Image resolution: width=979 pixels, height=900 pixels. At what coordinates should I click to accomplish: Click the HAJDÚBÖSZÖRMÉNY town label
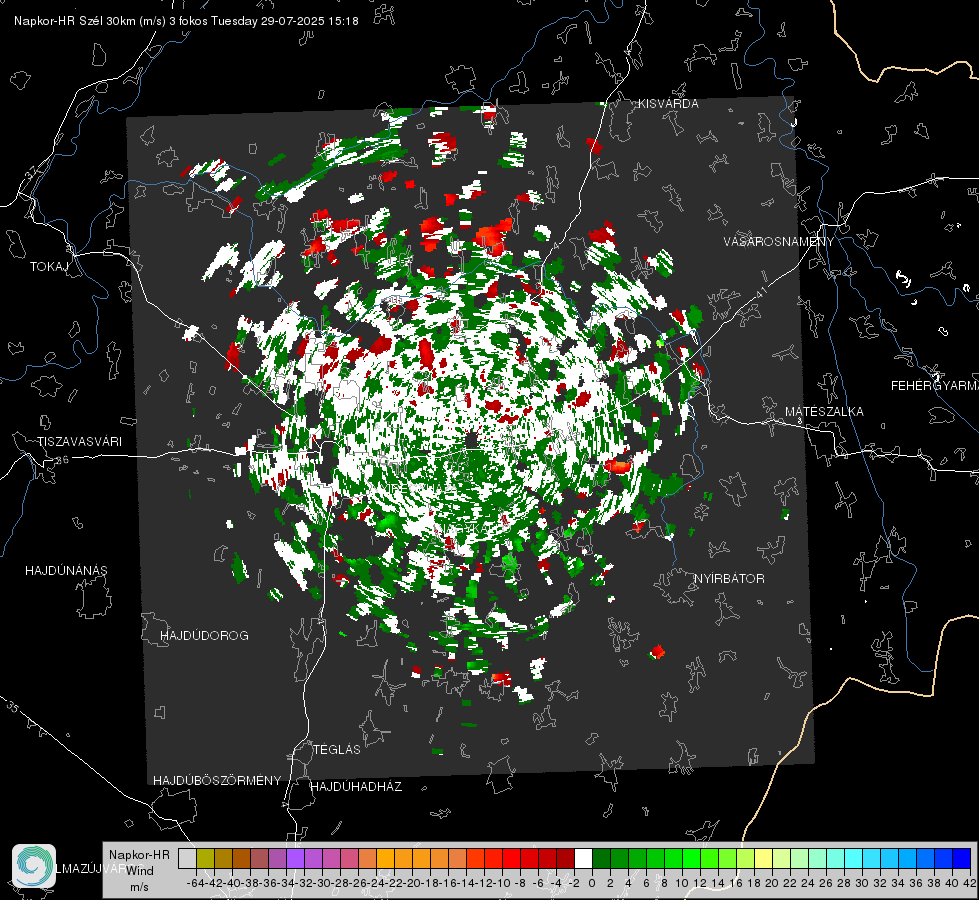[x=217, y=781]
